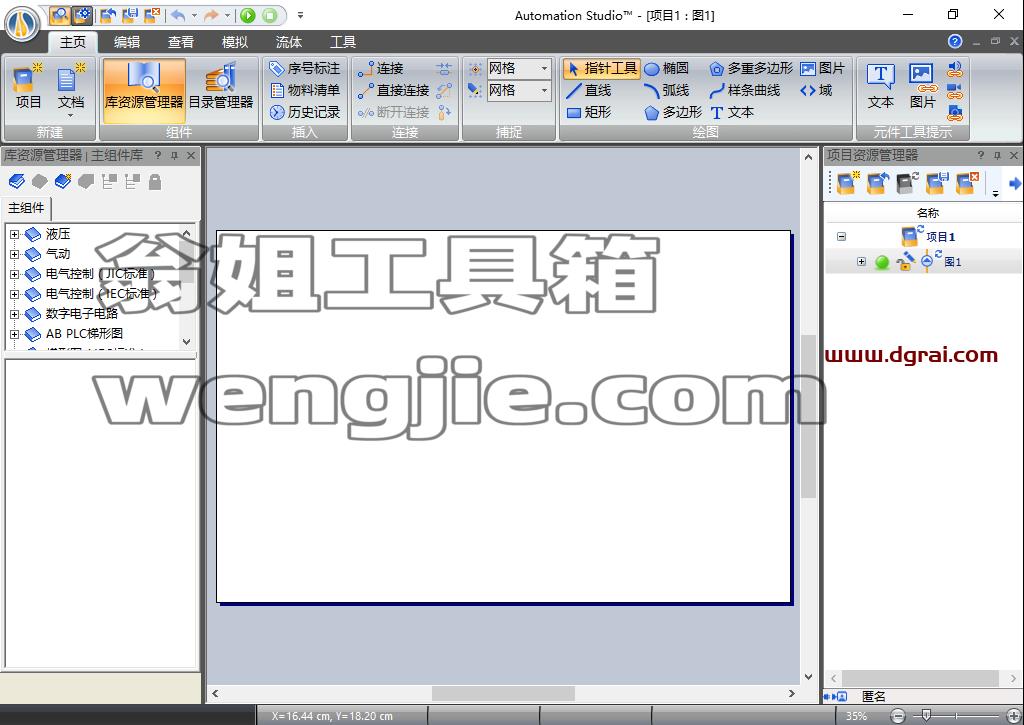Select the 电气控制 (JIC标准) library item
The image size is (1024, 725).
pos(100,274)
